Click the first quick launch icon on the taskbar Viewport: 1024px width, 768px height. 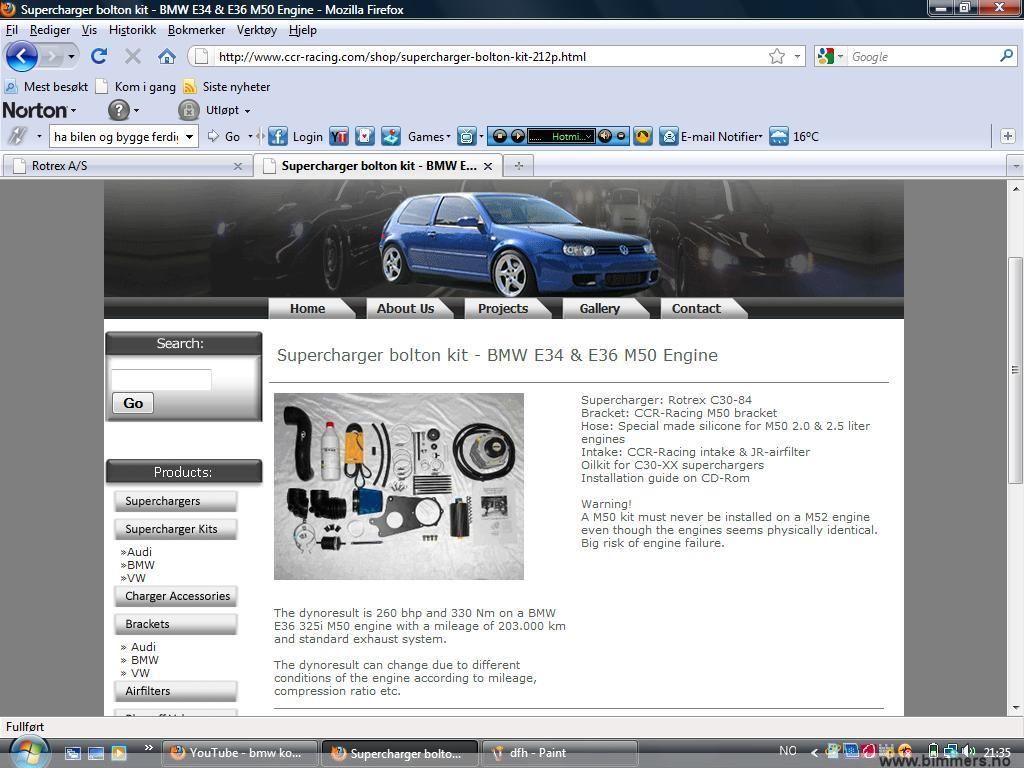coord(72,753)
